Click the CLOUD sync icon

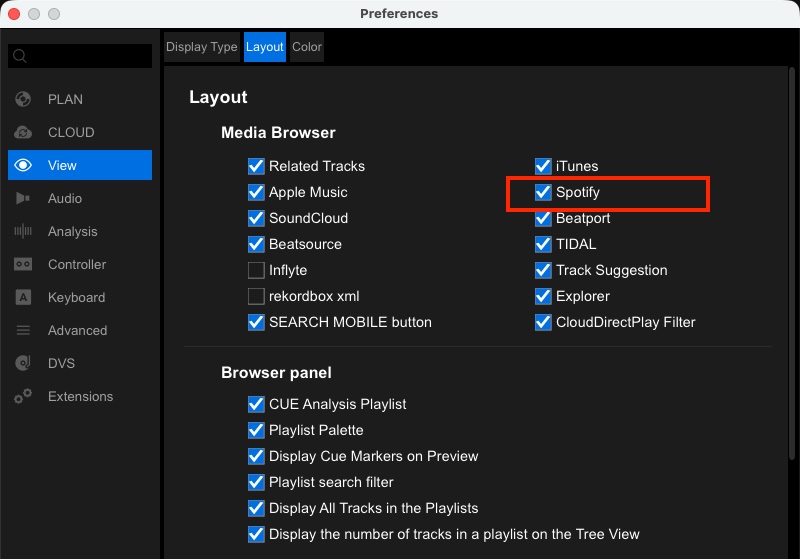click(23, 132)
